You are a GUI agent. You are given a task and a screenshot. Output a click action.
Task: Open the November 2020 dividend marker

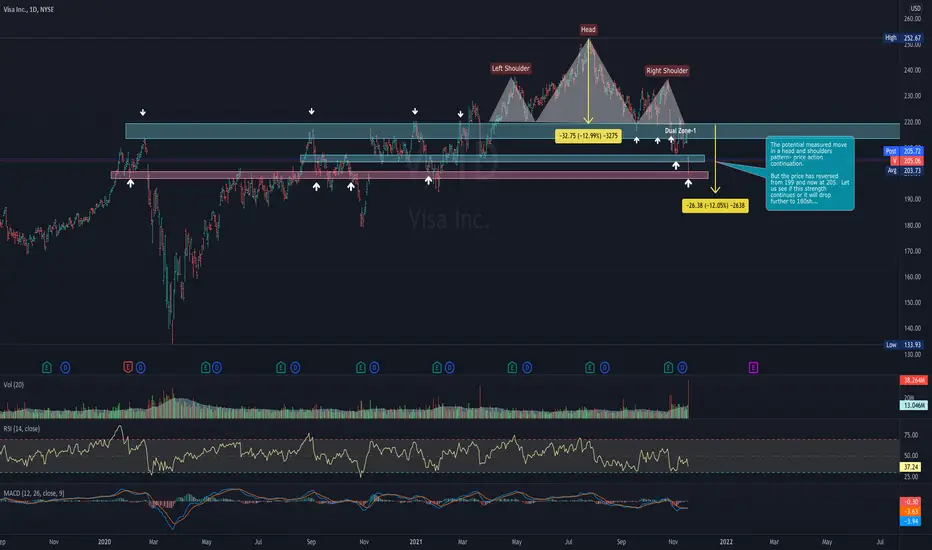(374, 367)
